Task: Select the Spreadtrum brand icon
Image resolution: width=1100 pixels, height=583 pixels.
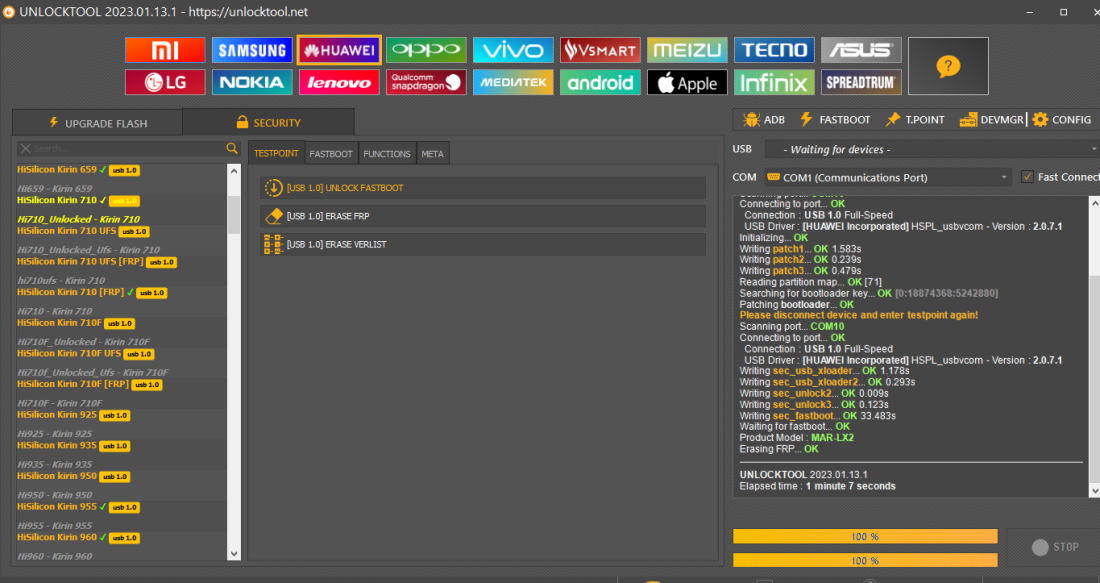Action: tap(861, 82)
